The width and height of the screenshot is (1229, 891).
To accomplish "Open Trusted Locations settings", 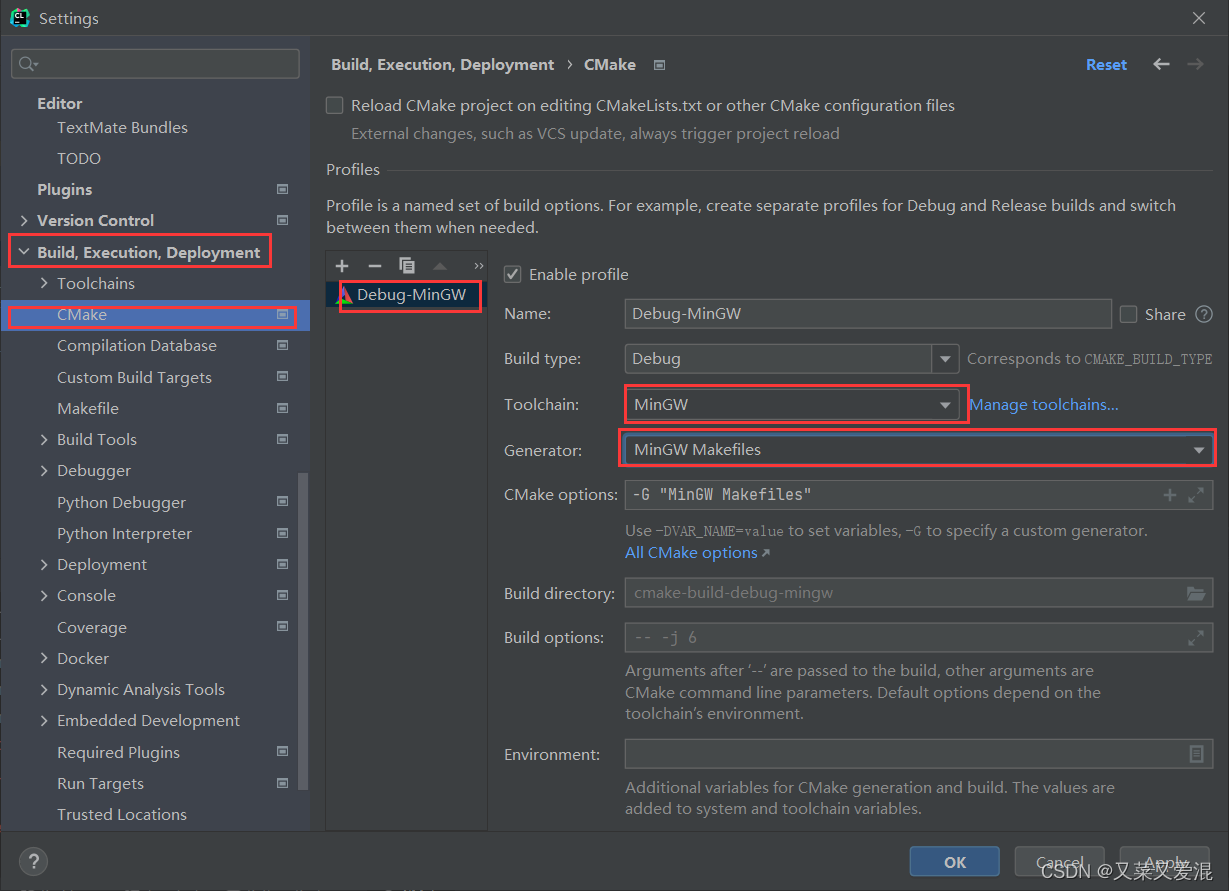I will 122,814.
